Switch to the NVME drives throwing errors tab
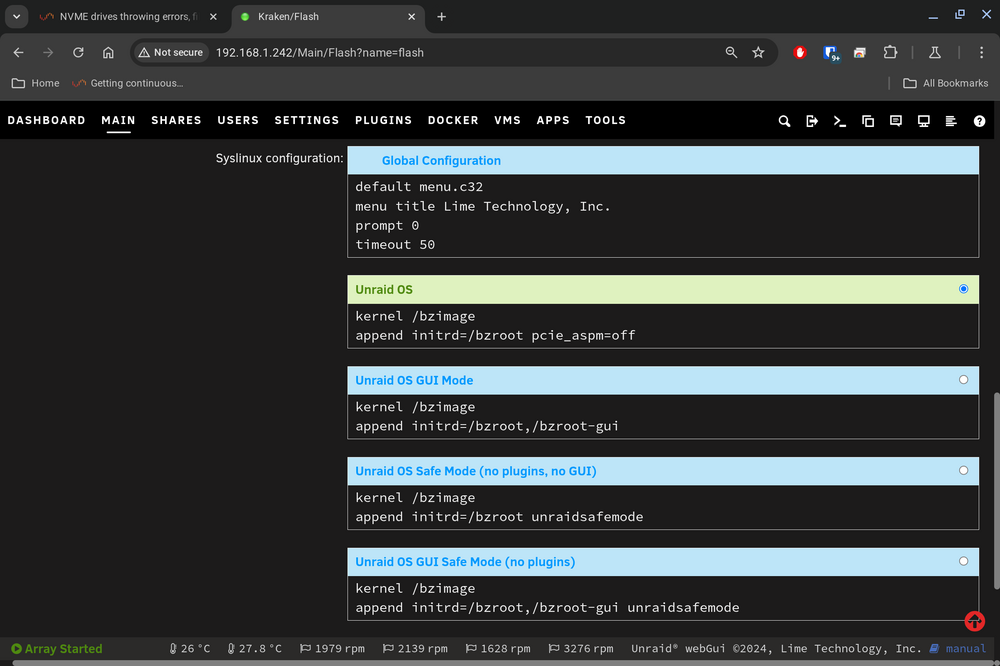Image resolution: width=1000 pixels, height=666 pixels. [128, 17]
